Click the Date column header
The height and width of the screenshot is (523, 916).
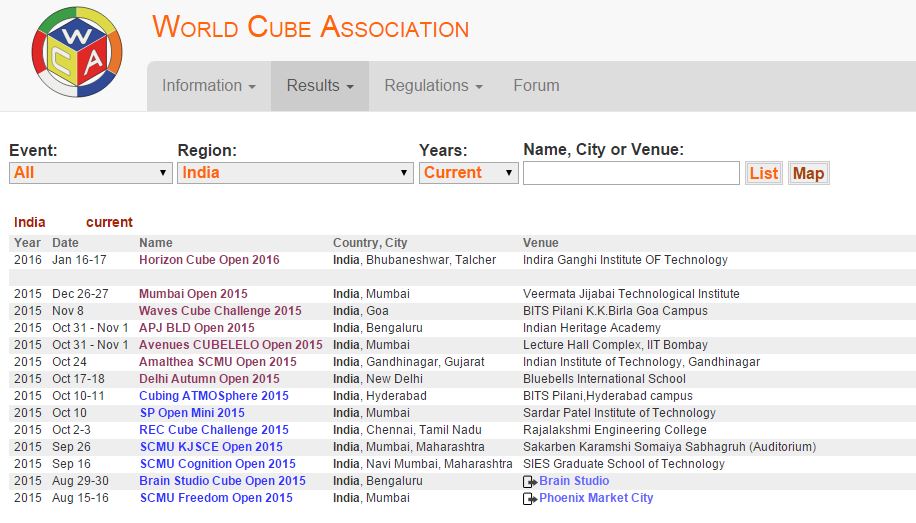(65, 243)
